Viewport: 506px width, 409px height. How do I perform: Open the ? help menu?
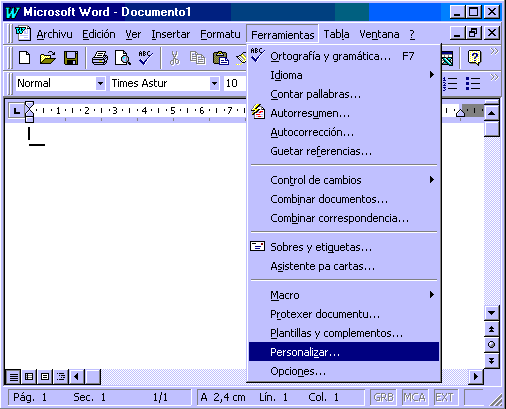coord(412,34)
